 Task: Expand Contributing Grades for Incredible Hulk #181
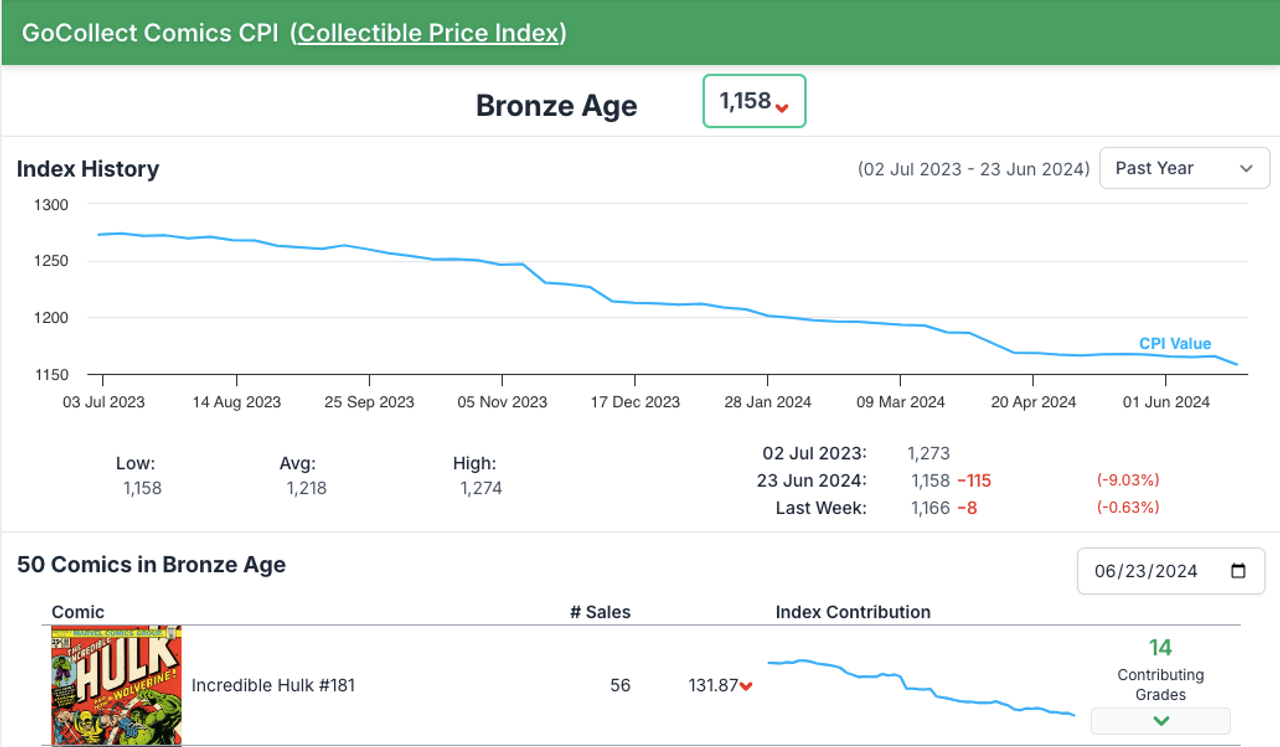coord(1160,720)
